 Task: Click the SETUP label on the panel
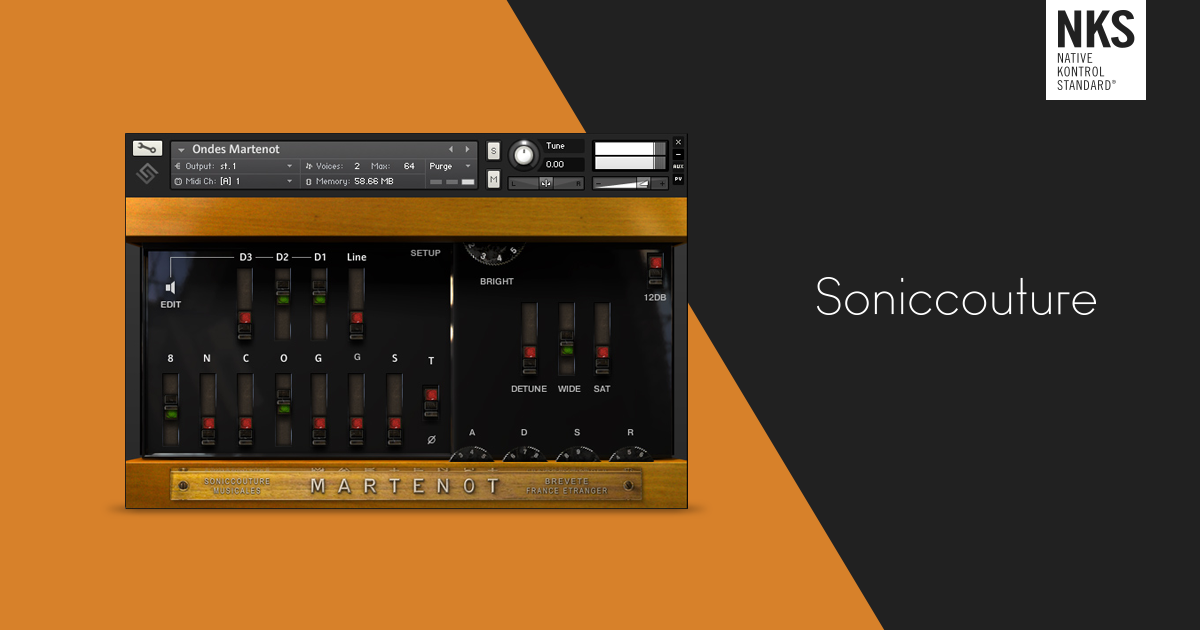pos(425,253)
